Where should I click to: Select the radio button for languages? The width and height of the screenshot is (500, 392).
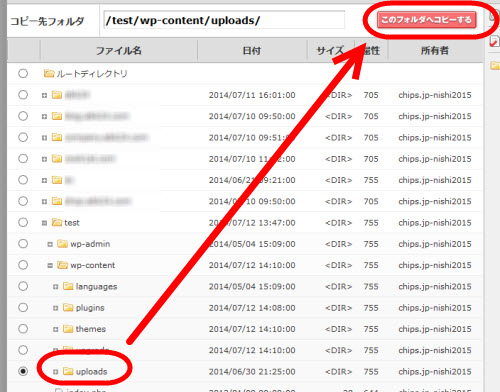point(23,286)
